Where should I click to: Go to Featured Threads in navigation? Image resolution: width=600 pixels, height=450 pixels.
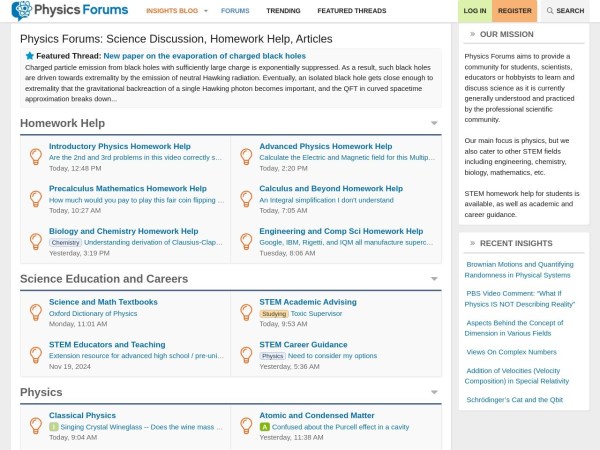point(351,11)
